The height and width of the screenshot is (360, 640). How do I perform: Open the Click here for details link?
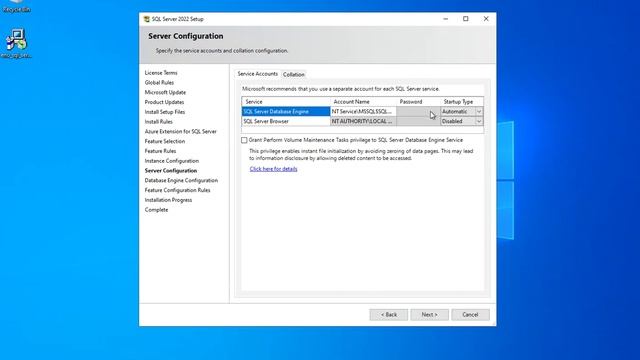273,169
